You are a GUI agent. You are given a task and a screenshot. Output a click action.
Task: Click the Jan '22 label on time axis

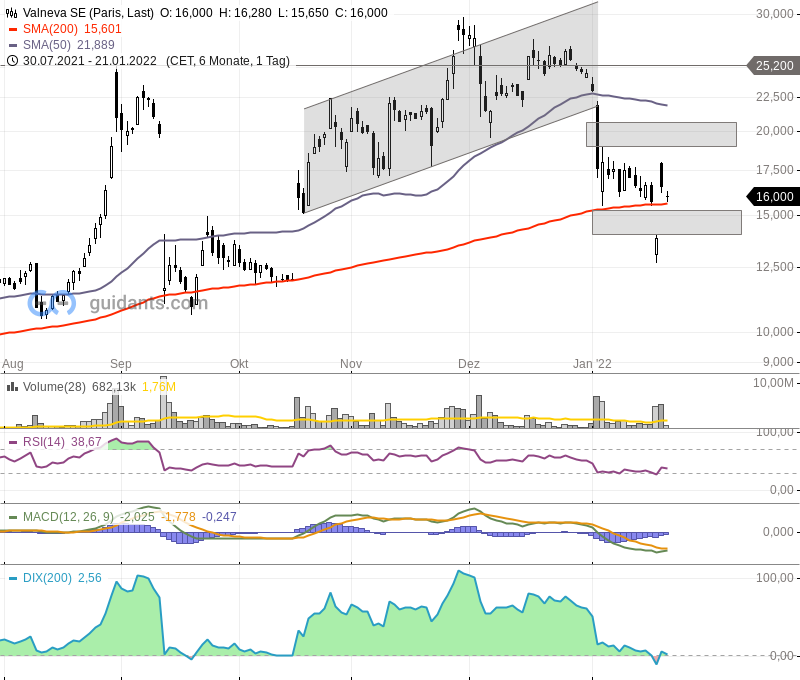tap(592, 364)
